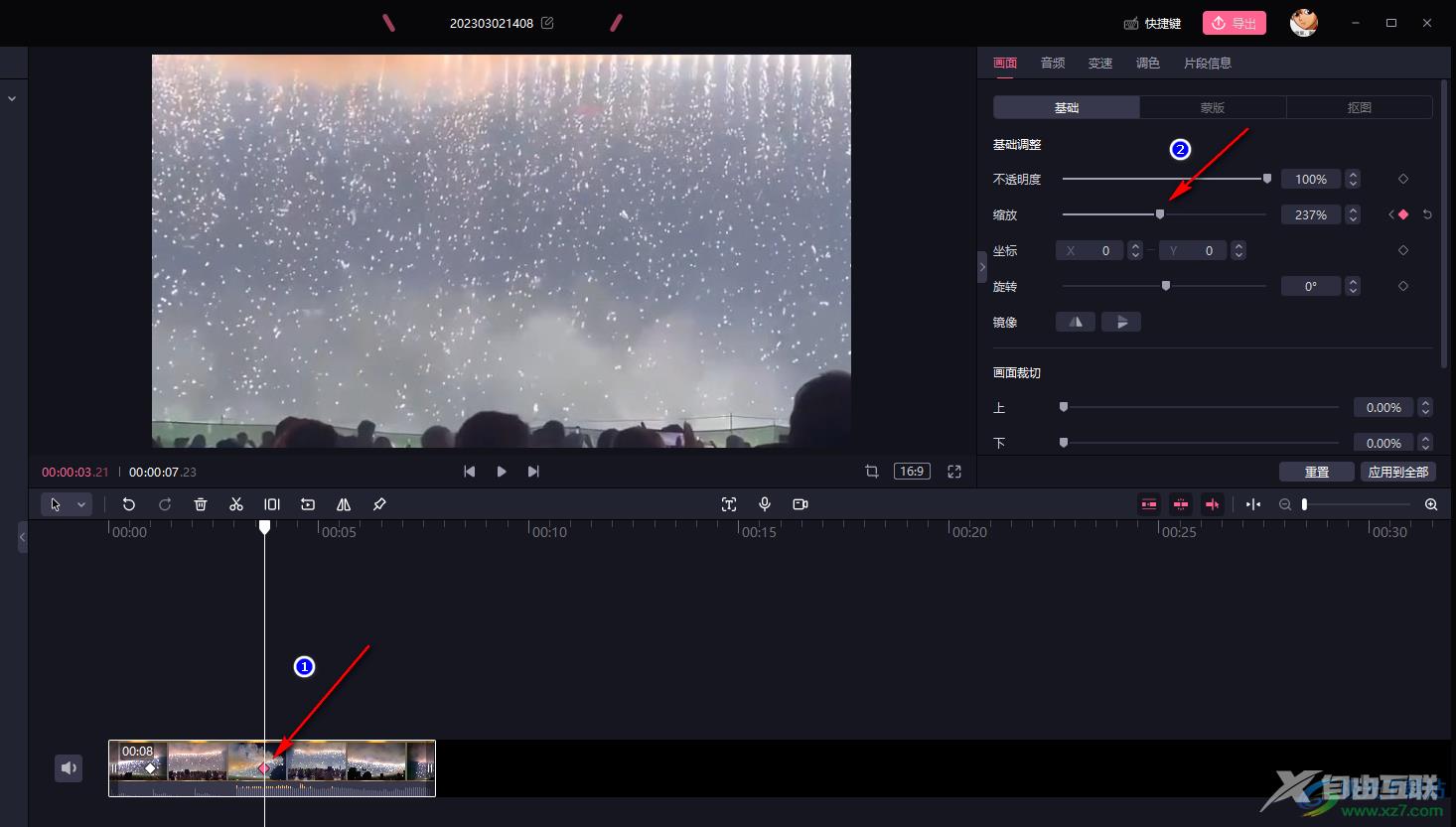
Task: Click the 缩放 percentage stepper
Action: pos(1353,214)
